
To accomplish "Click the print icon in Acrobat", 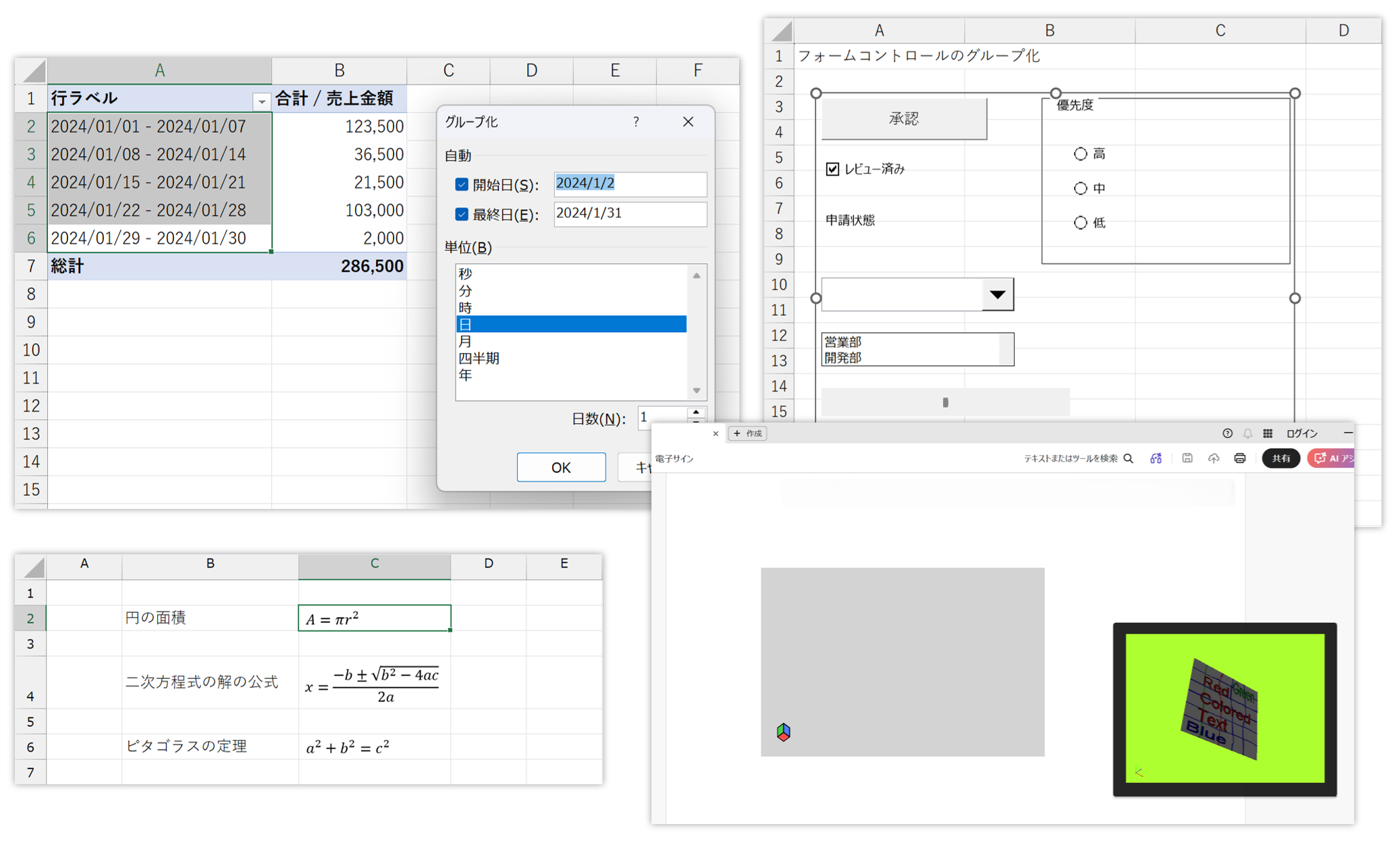I will click(x=1240, y=458).
